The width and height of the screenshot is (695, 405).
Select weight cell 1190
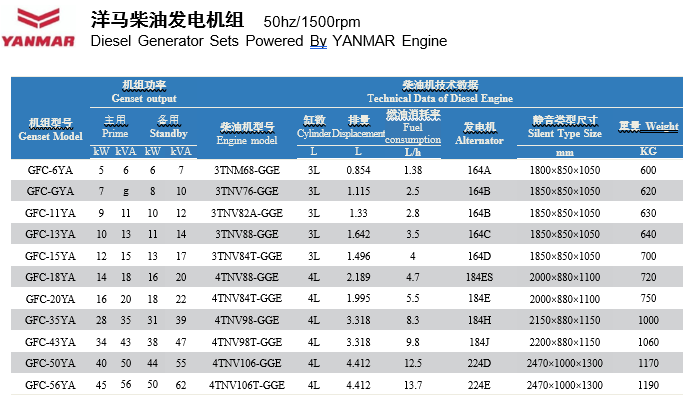click(648, 385)
